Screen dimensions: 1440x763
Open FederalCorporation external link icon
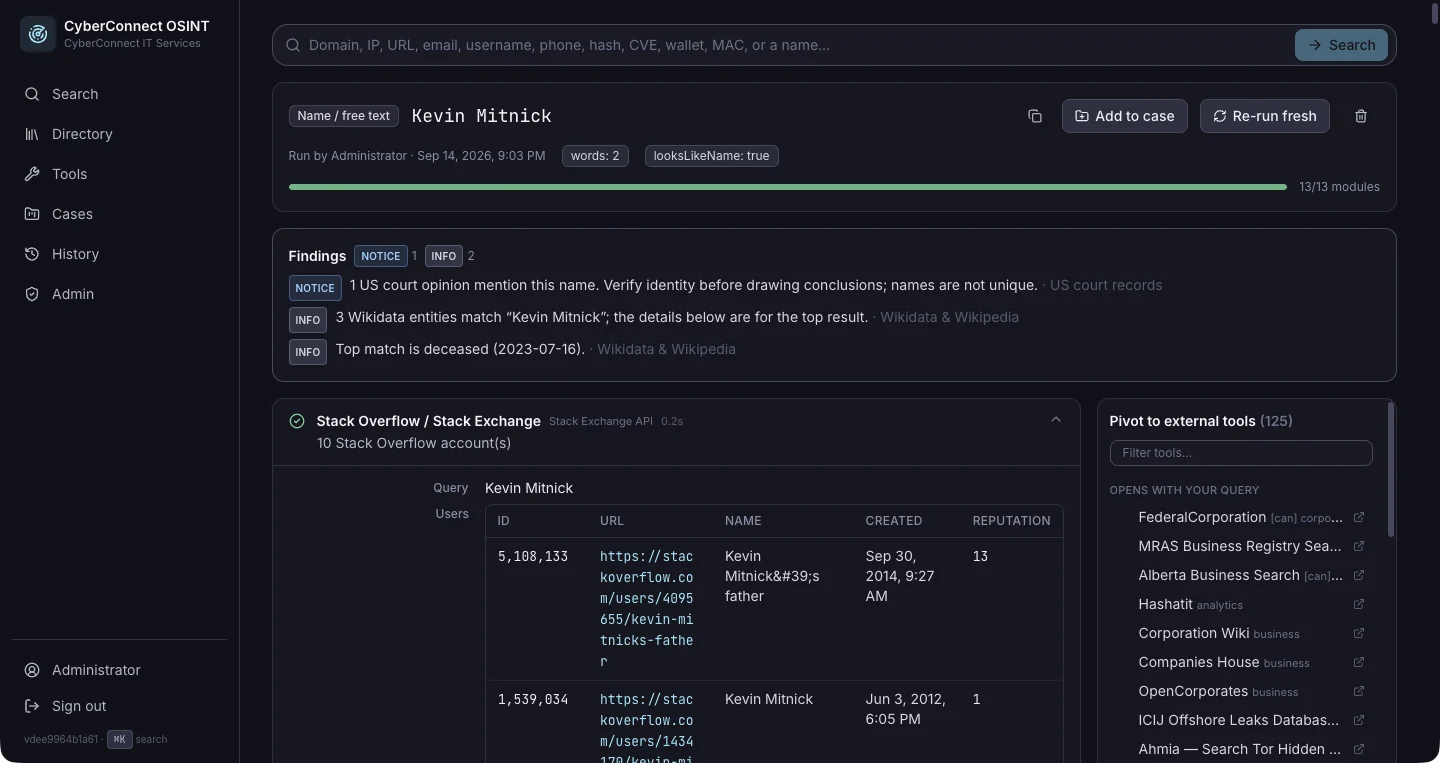point(1359,517)
